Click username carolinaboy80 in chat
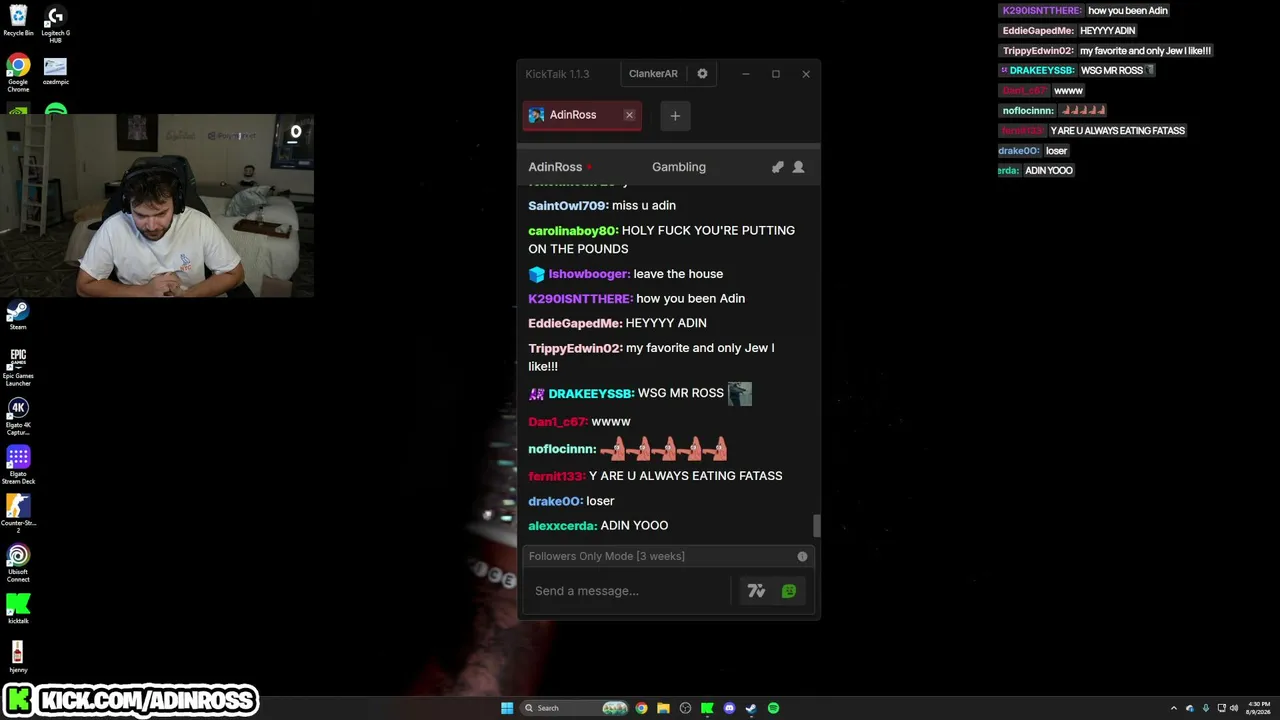Image resolution: width=1280 pixels, height=720 pixels. point(573,231)
